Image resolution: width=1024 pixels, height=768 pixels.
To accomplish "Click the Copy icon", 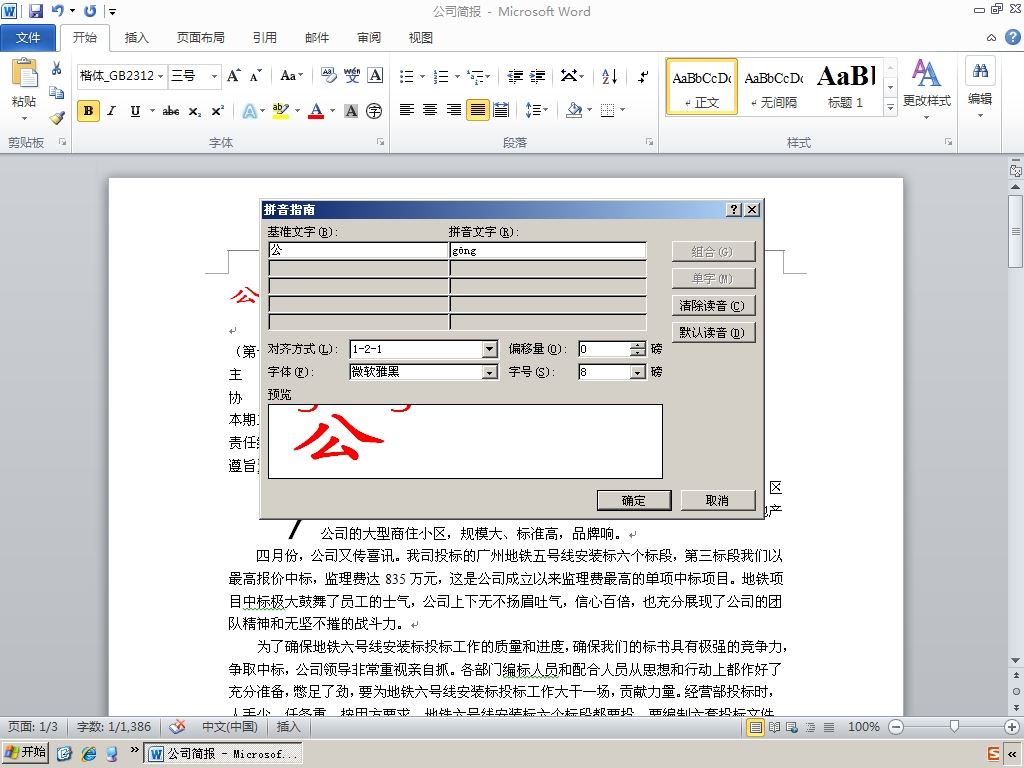I will click(57, 93).
